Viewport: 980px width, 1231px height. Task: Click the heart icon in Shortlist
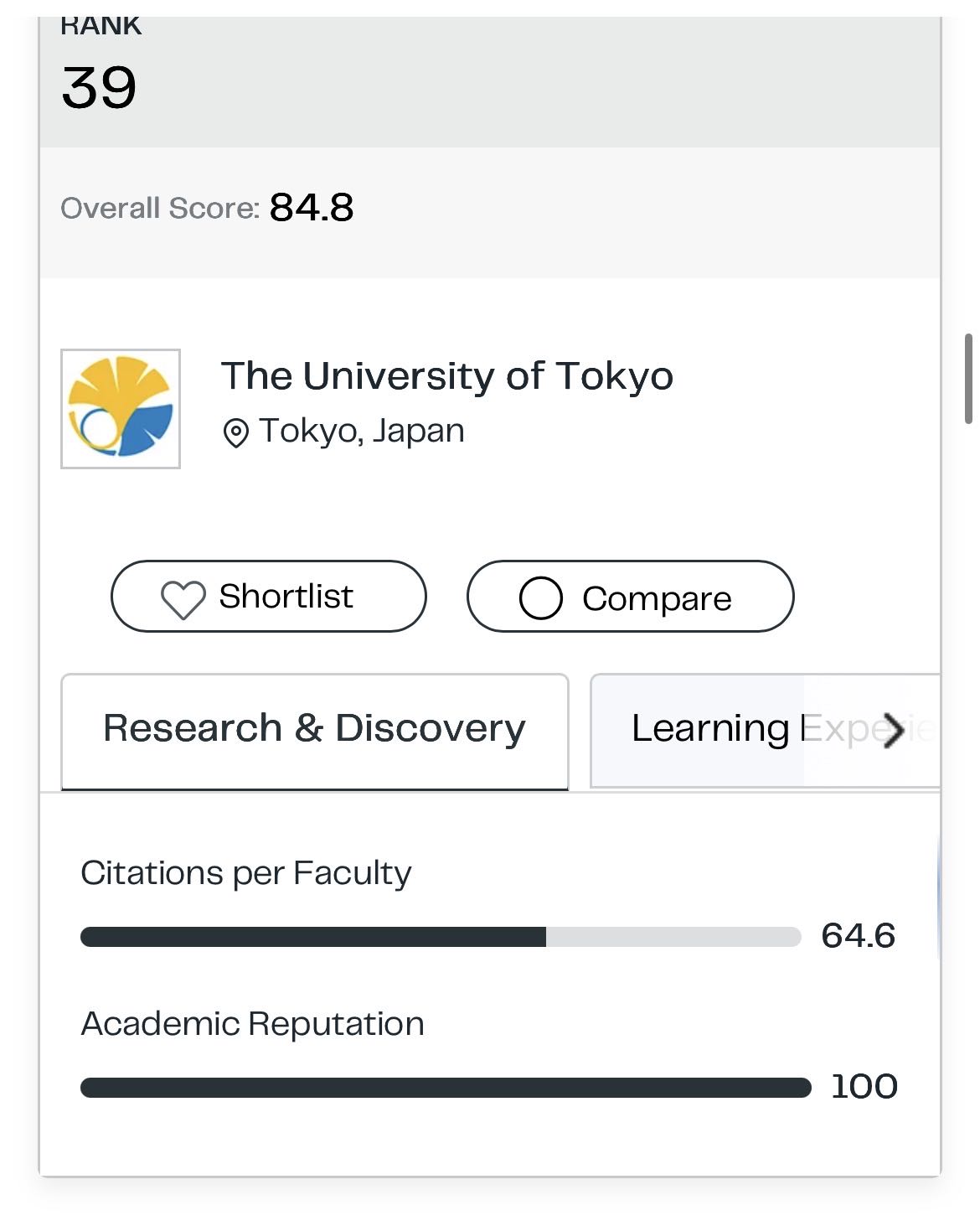pos(183,599)
